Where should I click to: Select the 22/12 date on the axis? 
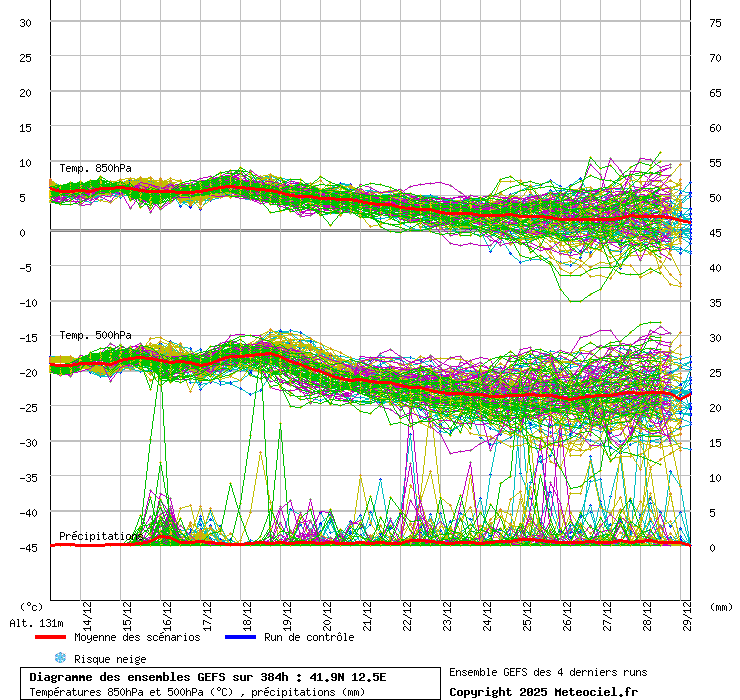point(408,609)
